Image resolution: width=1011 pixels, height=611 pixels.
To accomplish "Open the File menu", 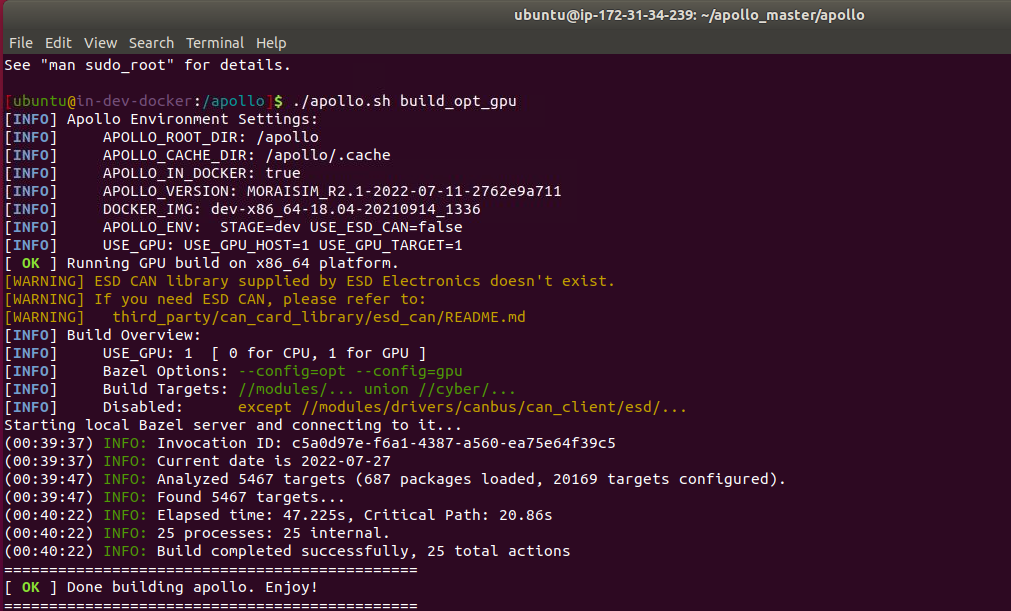I will 20,43.
